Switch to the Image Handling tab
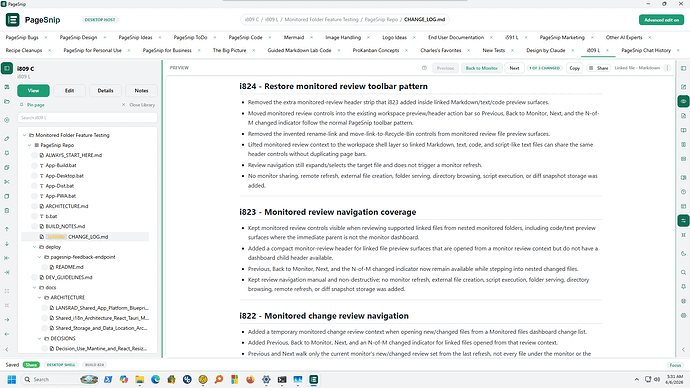Screen dimensions: 690x388 point(343,37)
